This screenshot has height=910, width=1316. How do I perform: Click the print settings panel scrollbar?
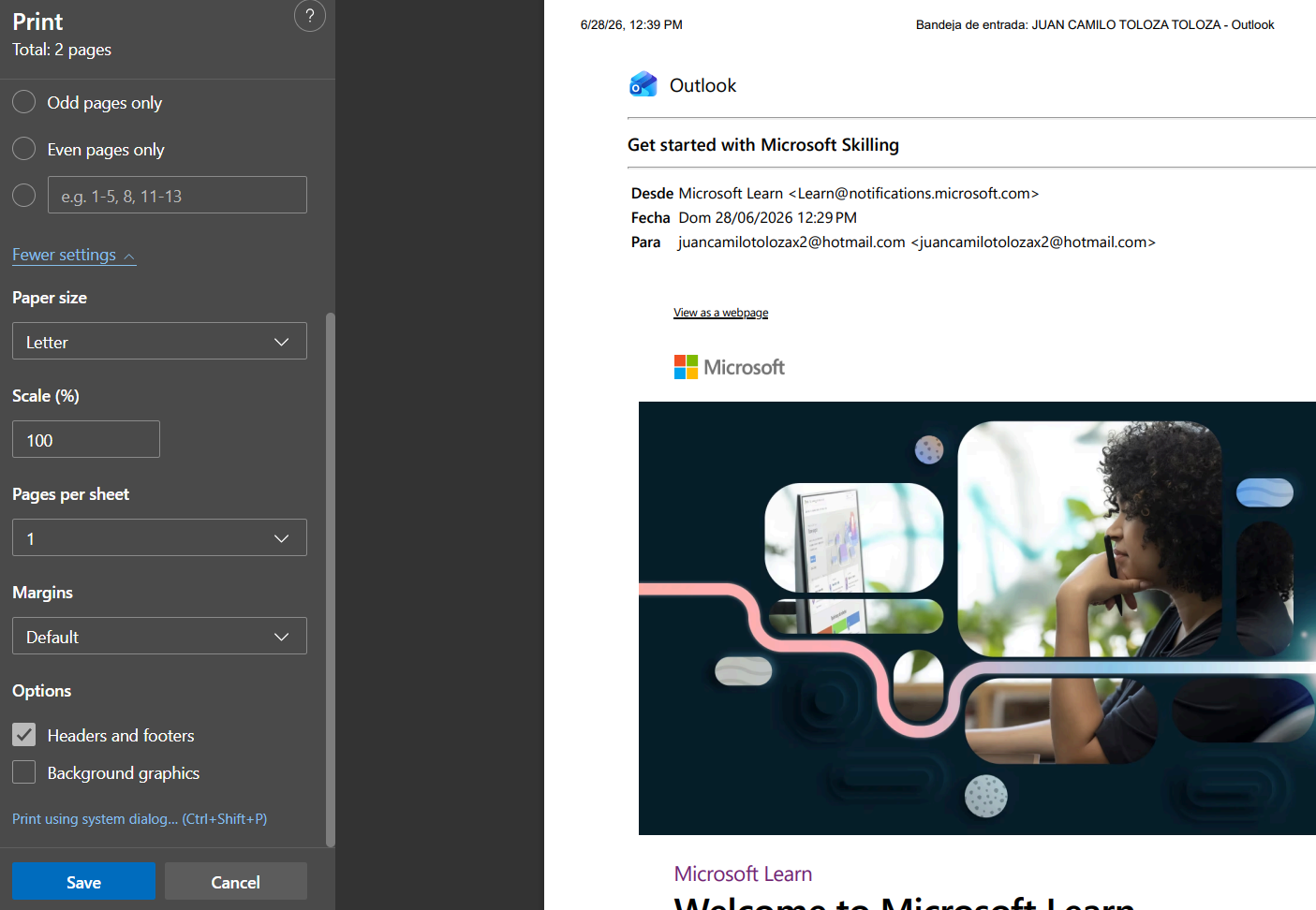330,580
